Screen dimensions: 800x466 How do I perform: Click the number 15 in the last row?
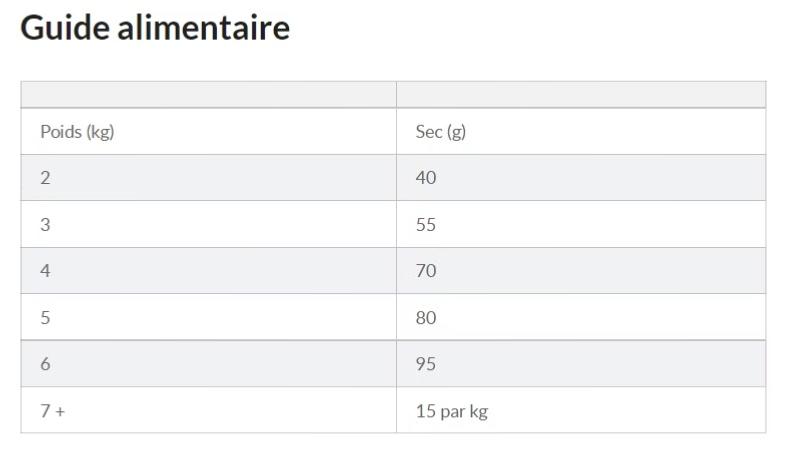point(425,411)
